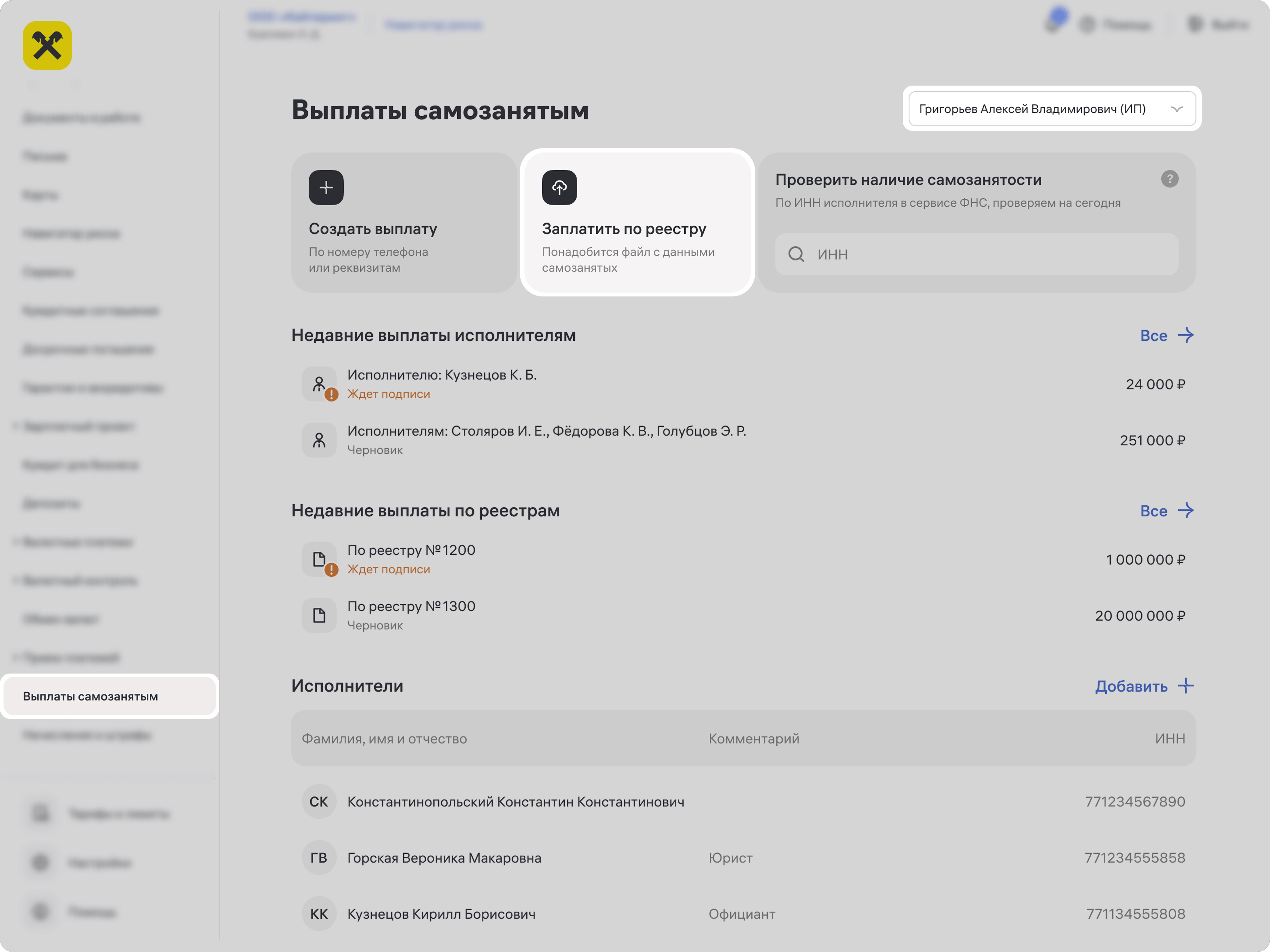Click the person icon with warning for Кузнецов К. Б.
This screenshot has height=952, width=1270.
tap(319, 384)
